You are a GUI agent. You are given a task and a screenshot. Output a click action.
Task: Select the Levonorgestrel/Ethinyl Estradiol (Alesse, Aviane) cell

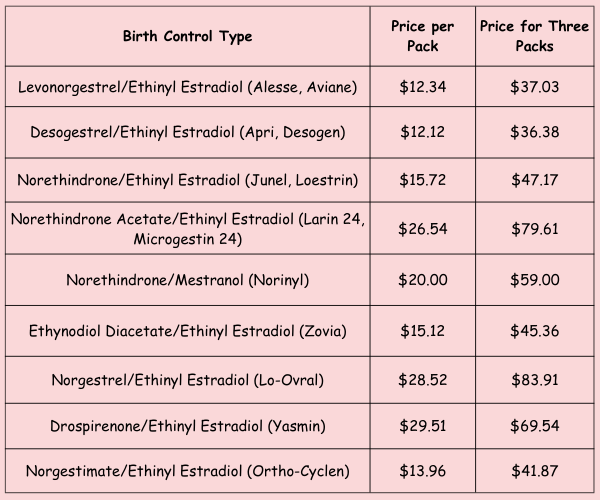[x=187, y=90]
